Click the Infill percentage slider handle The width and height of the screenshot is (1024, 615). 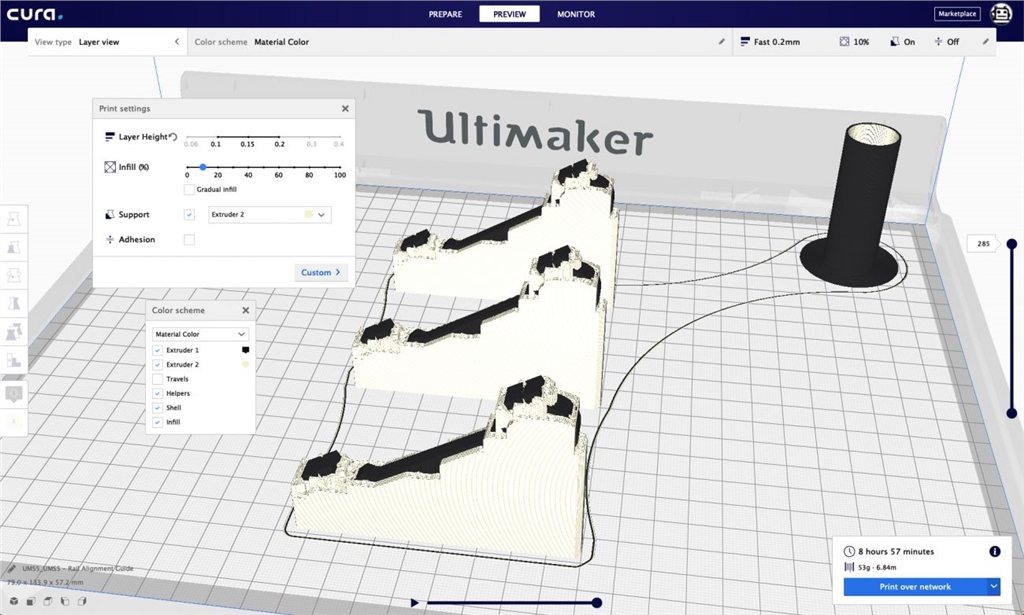pos(202,167)
